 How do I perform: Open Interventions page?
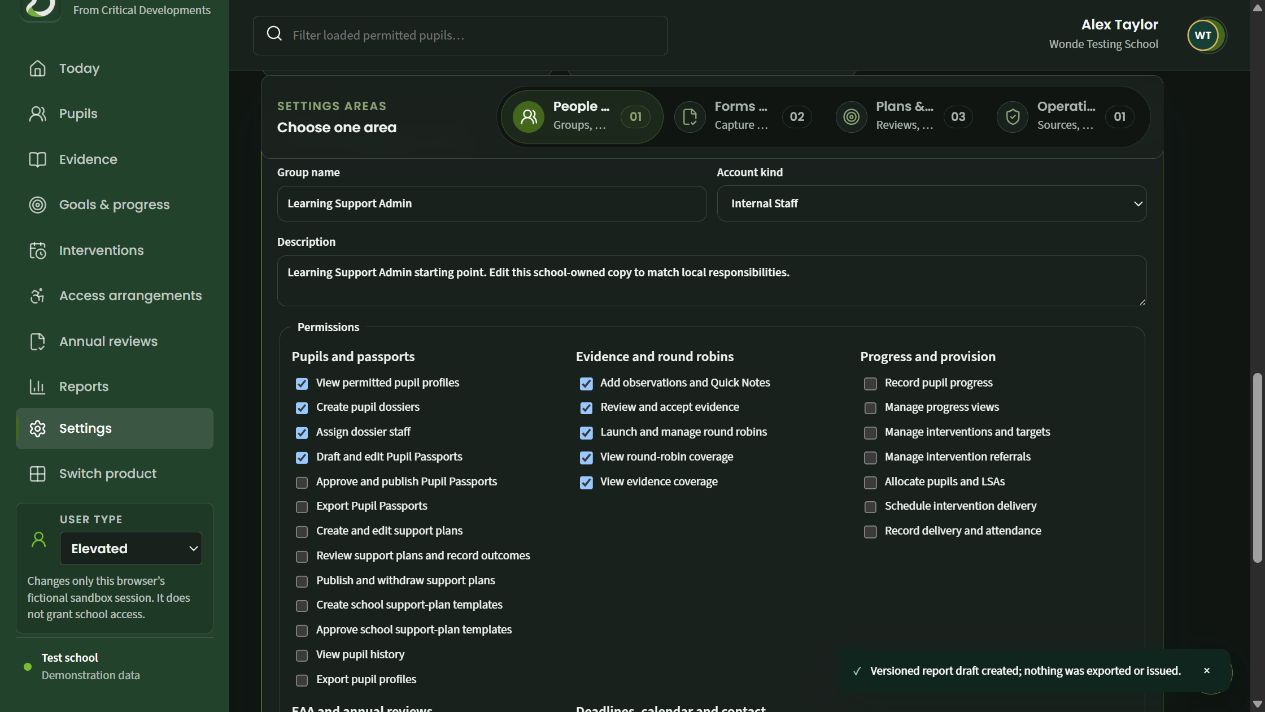114,250
